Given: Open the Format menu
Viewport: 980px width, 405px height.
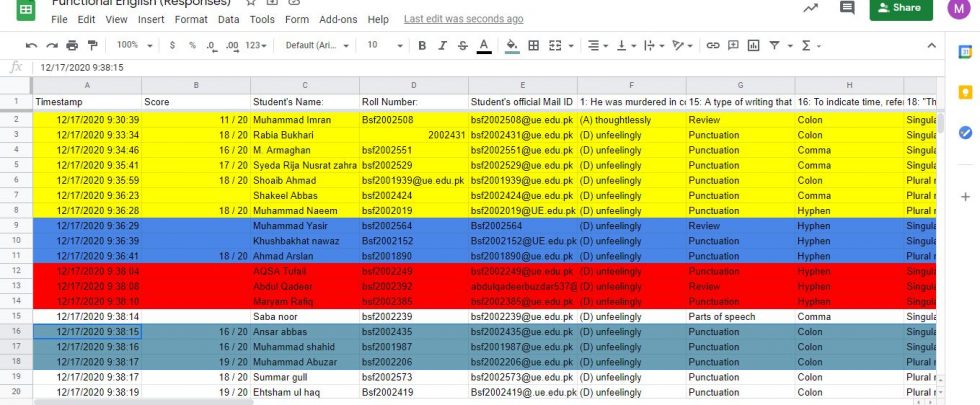Looking at the screenshot, I should click(191, 19).
